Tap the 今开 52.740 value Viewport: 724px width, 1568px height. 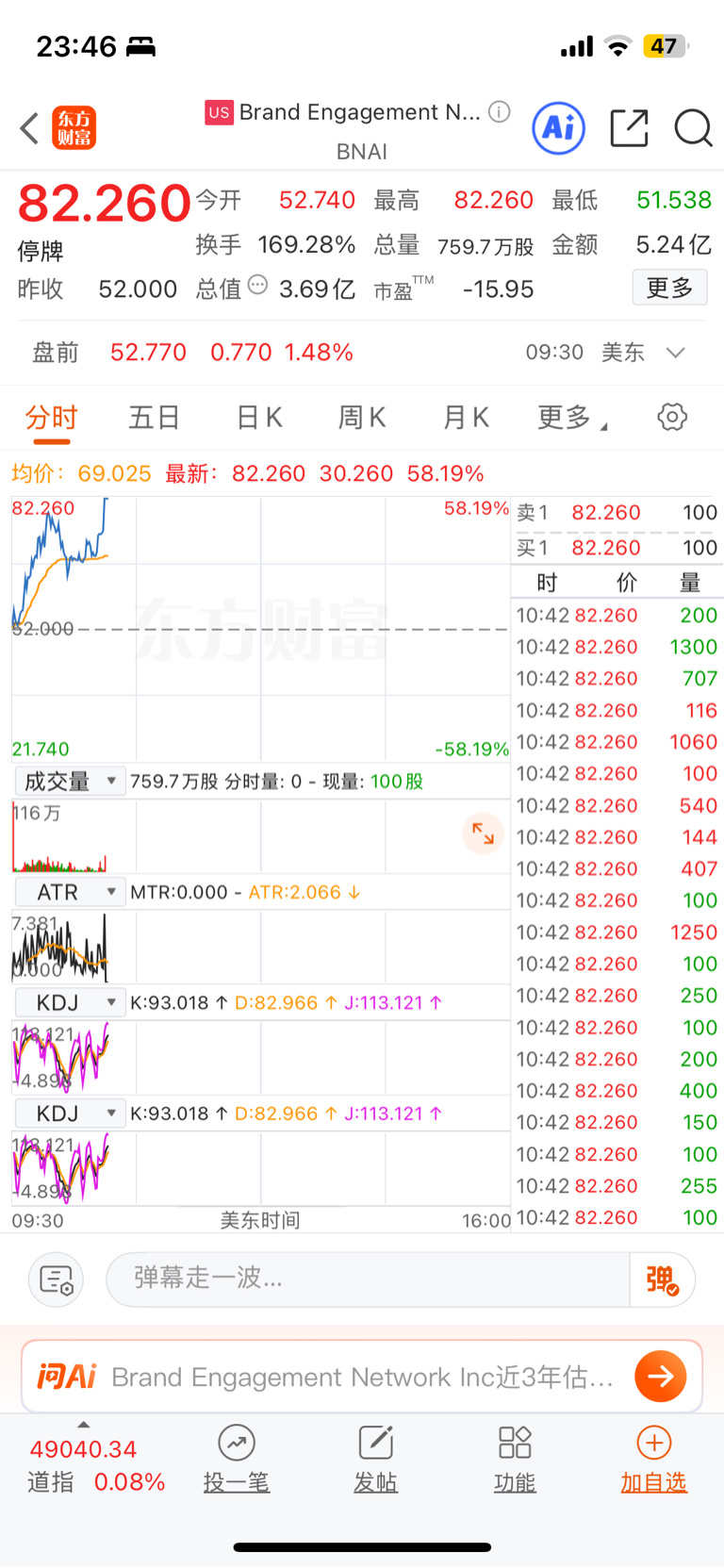pos(317,200)
